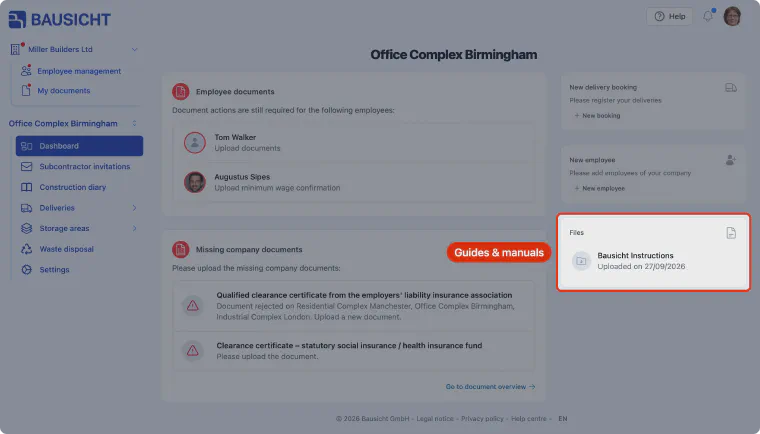The height and width of the screenshot is (434, 760).
Task: Switch project via Office Complex Birmingham selector
Action: point(73,124)
